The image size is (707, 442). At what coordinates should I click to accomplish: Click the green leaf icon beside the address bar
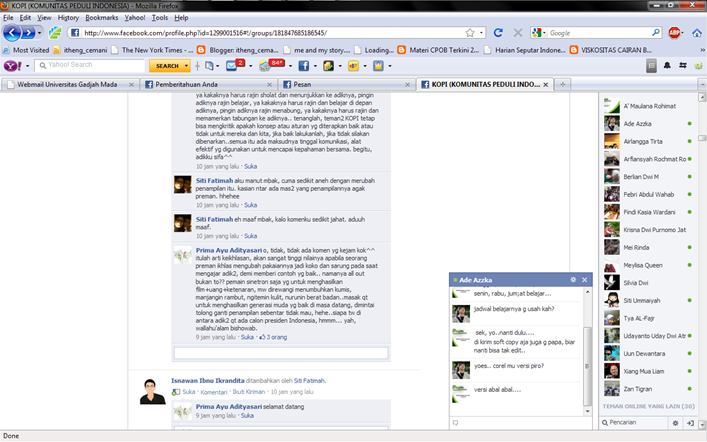tap(55, 33)
